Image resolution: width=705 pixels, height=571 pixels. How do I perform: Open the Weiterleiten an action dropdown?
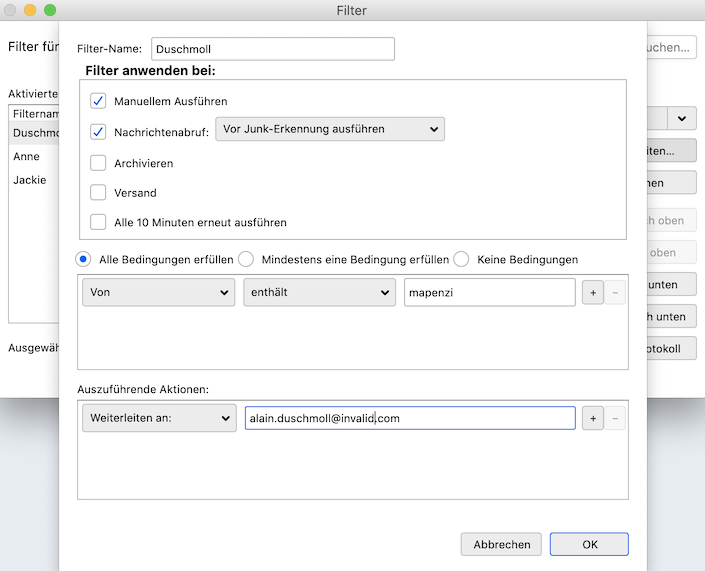coord(158,418)
